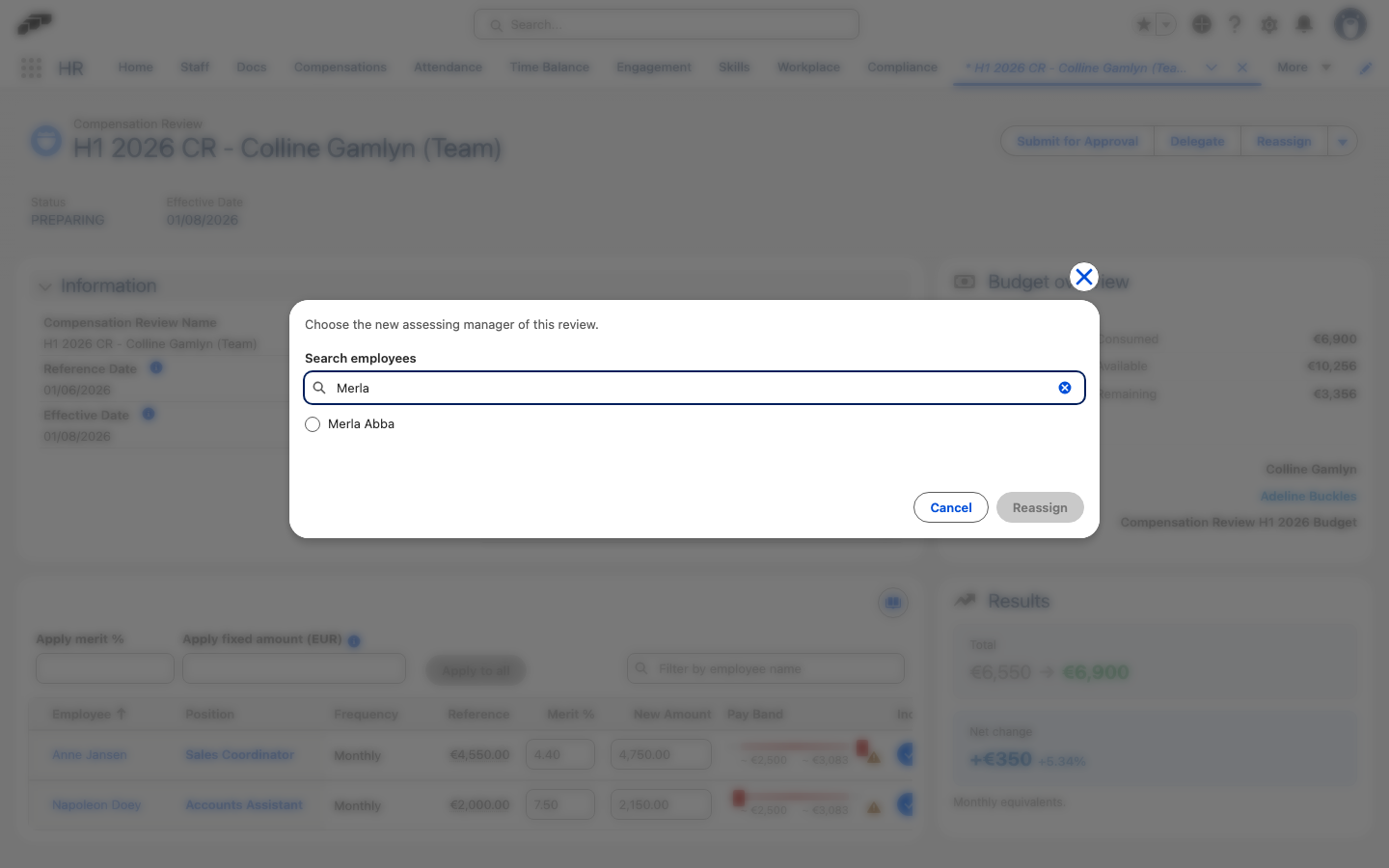This screenshot has height=868, width=1389.
Task: Sort by the Employee column header
Action: 89,715
